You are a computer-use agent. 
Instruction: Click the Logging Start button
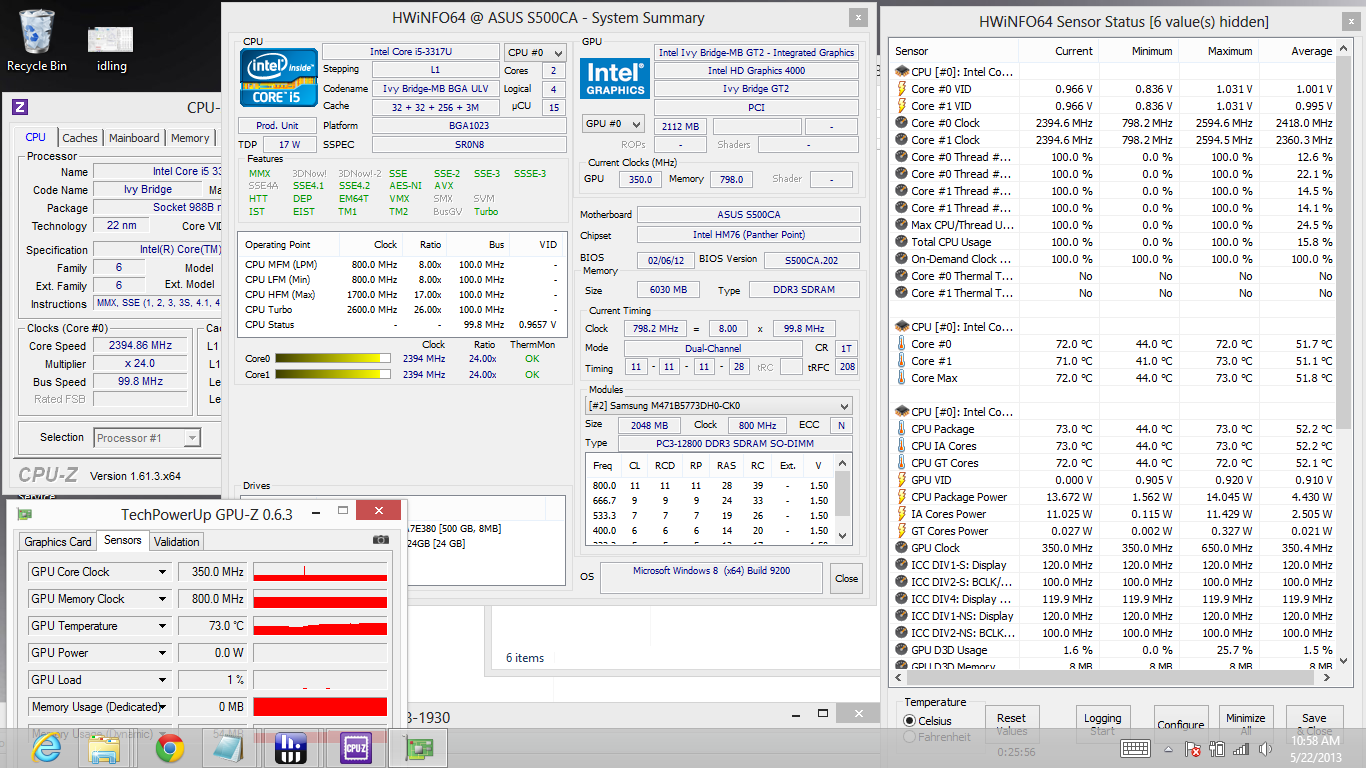point(1102,725)
